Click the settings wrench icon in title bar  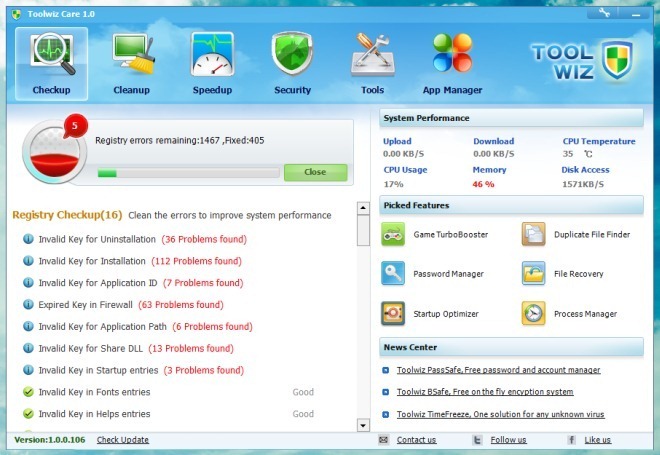604,13
